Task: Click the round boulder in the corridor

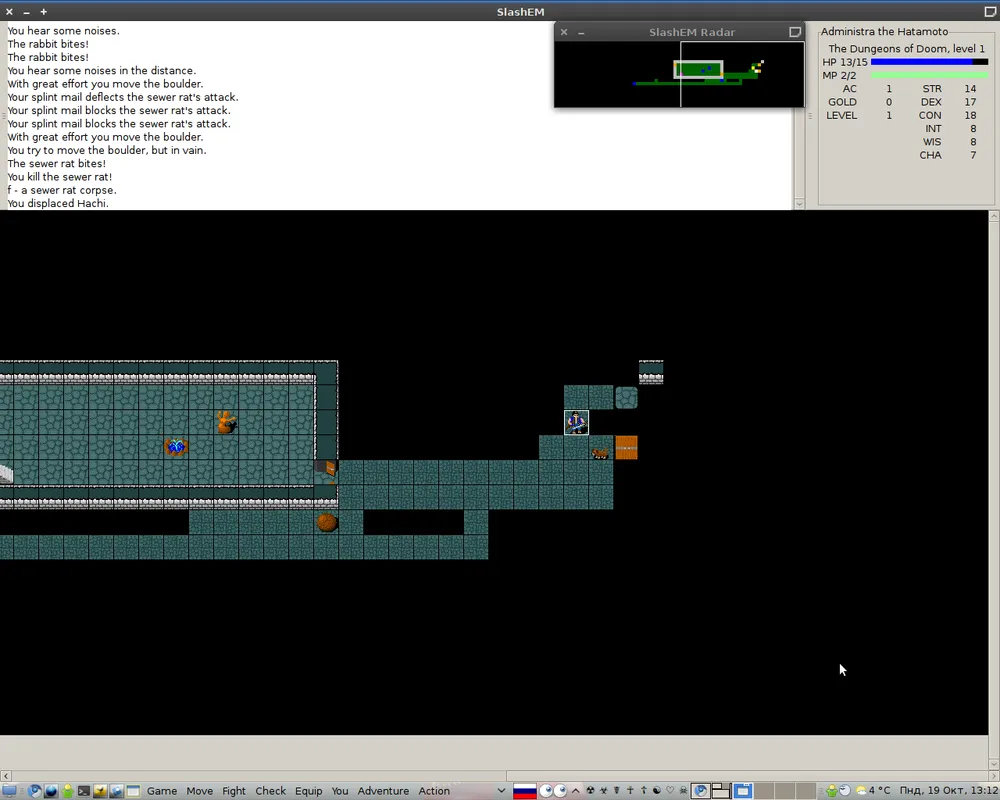Action: (327, 522)
